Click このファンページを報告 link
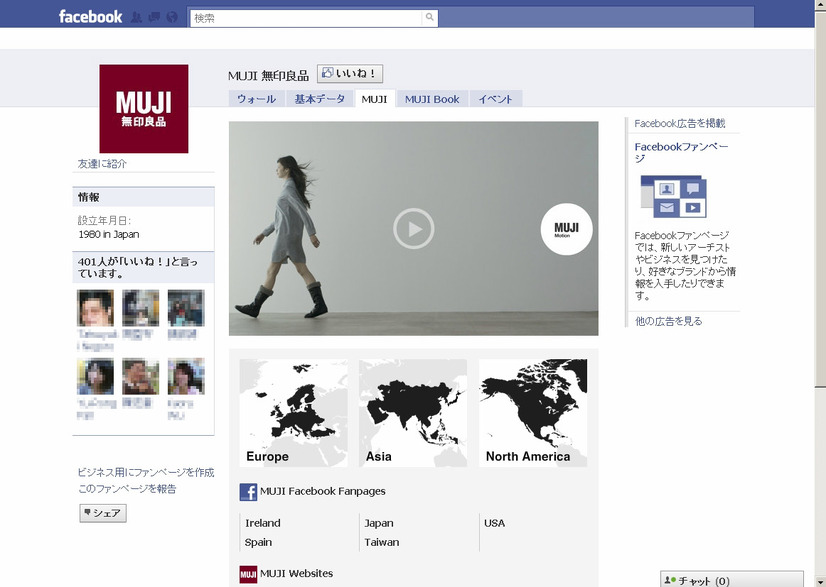Image resolution: width=826 pixels, height=587 pixels. pyautogui.click(x=127, y=488)
